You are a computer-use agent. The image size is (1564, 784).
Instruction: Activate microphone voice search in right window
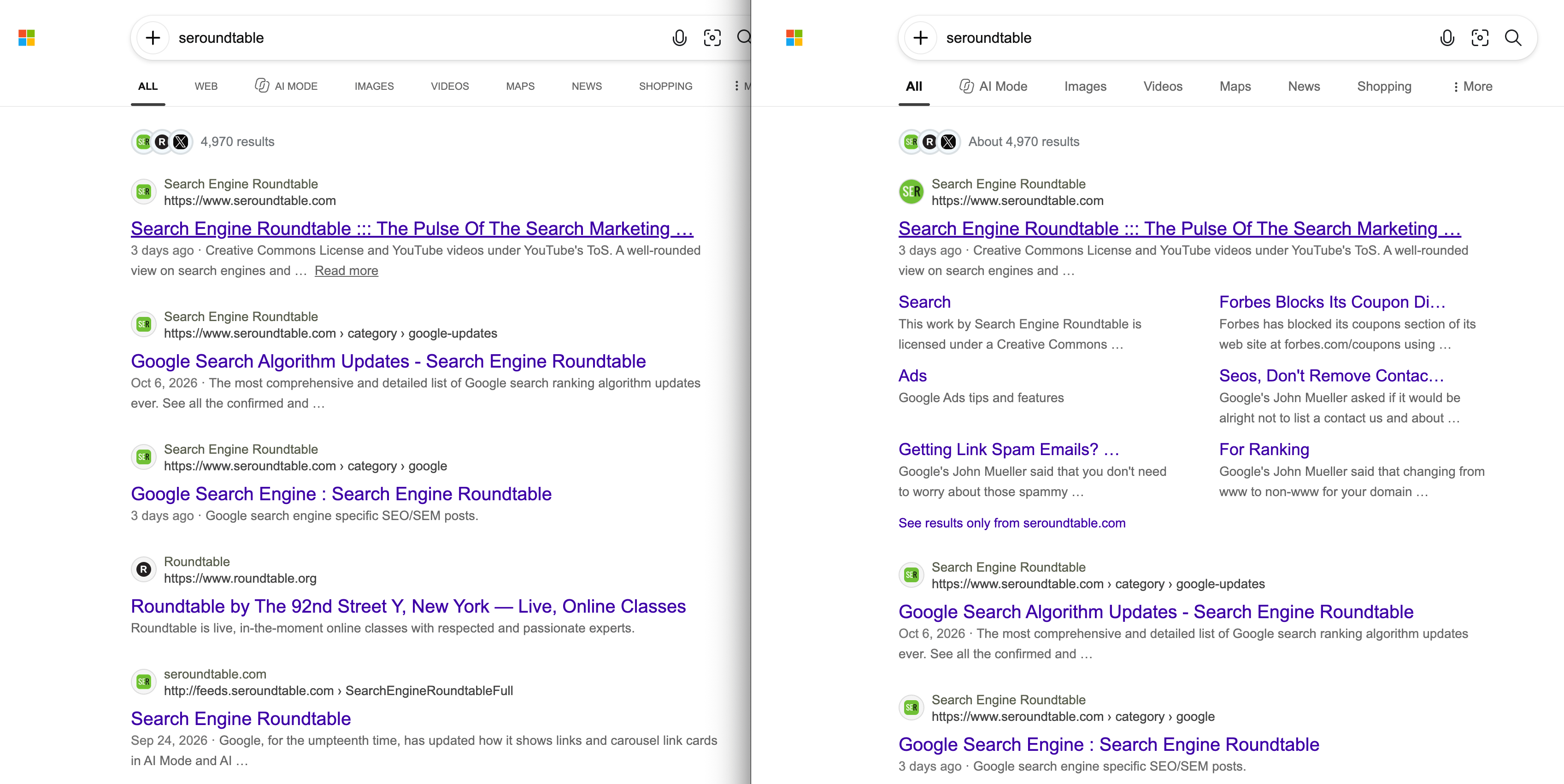1447,38
